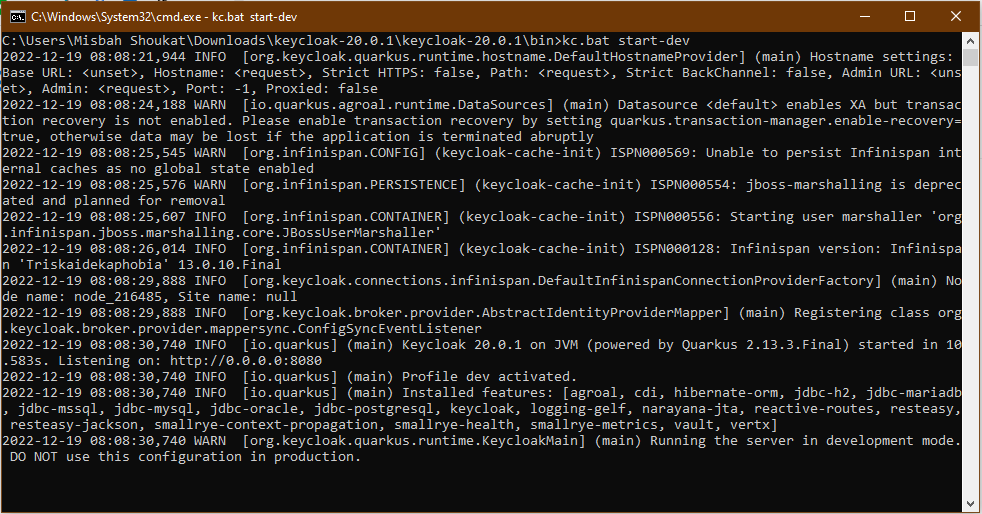Click 'Installed features:' text
The image size is (982, 514).
(x=478, y=393)
